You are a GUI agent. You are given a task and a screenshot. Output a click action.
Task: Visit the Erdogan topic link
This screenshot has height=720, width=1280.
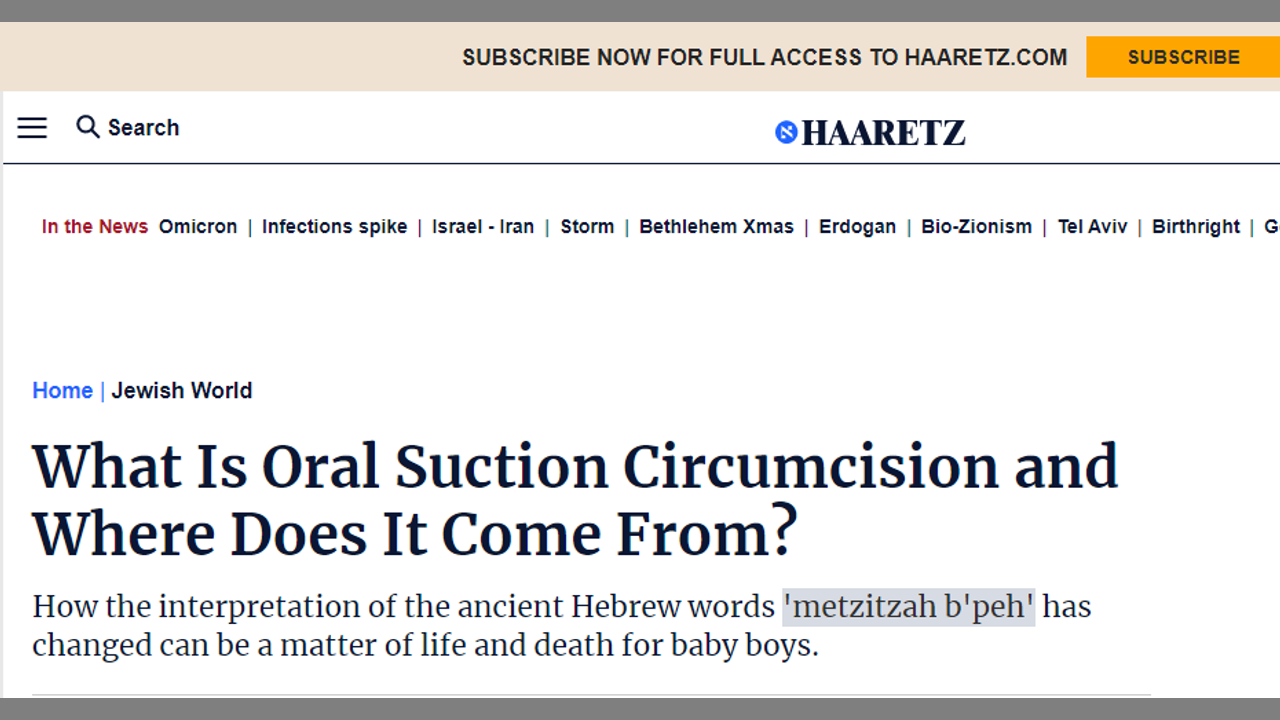pos(857,227)
